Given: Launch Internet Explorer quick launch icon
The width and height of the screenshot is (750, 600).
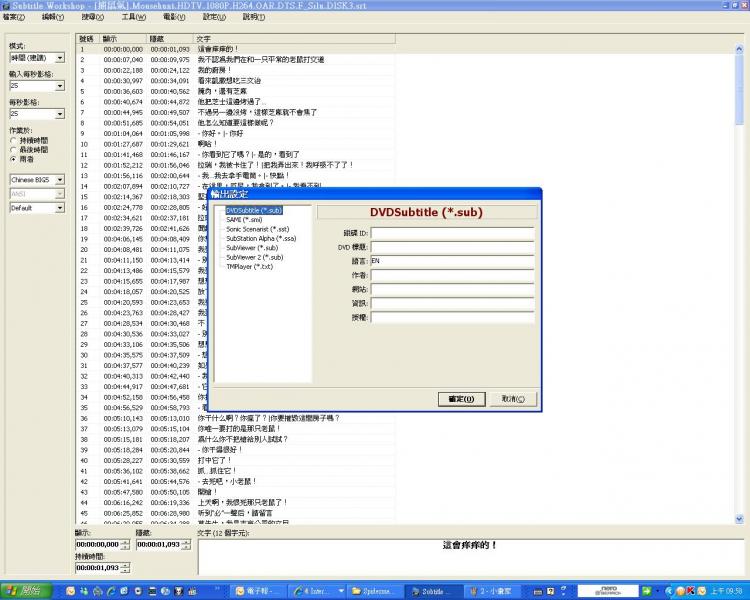Looking at the screenshot, I should (111, 591).
